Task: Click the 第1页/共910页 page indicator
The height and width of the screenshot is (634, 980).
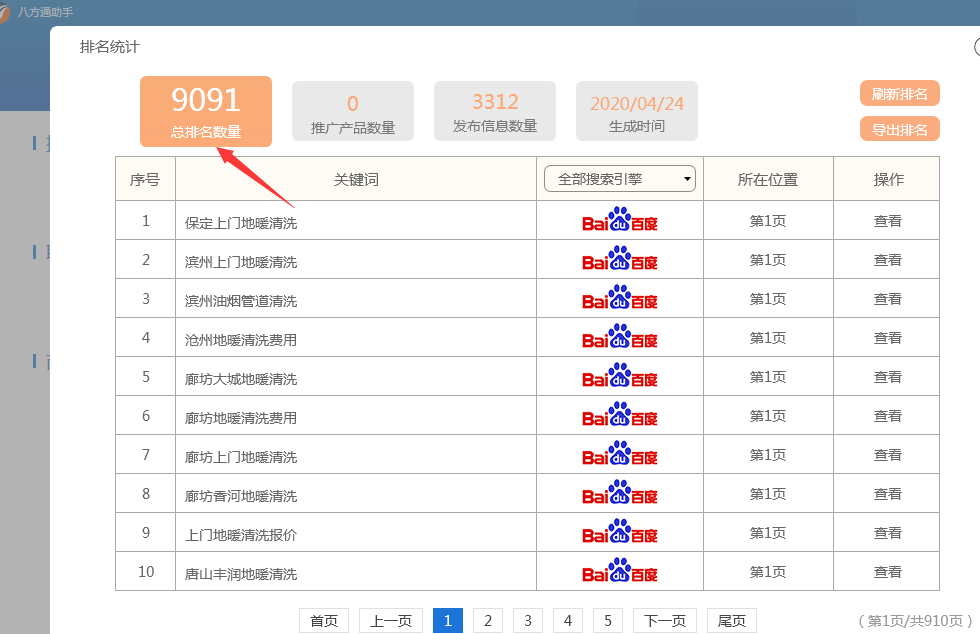Action: pyautogui.click(x=916, y=620)
